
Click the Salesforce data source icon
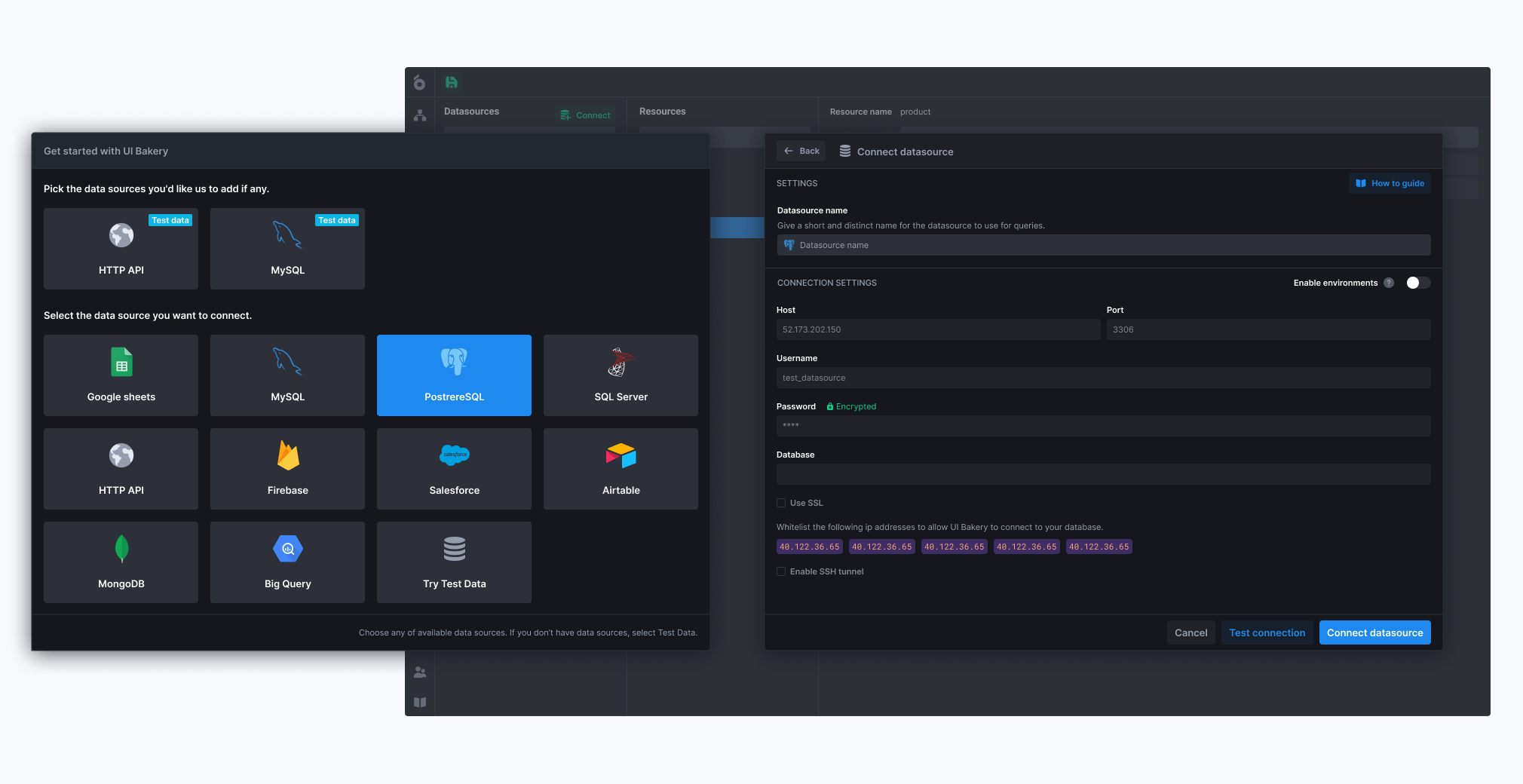(x=454, y=455)
